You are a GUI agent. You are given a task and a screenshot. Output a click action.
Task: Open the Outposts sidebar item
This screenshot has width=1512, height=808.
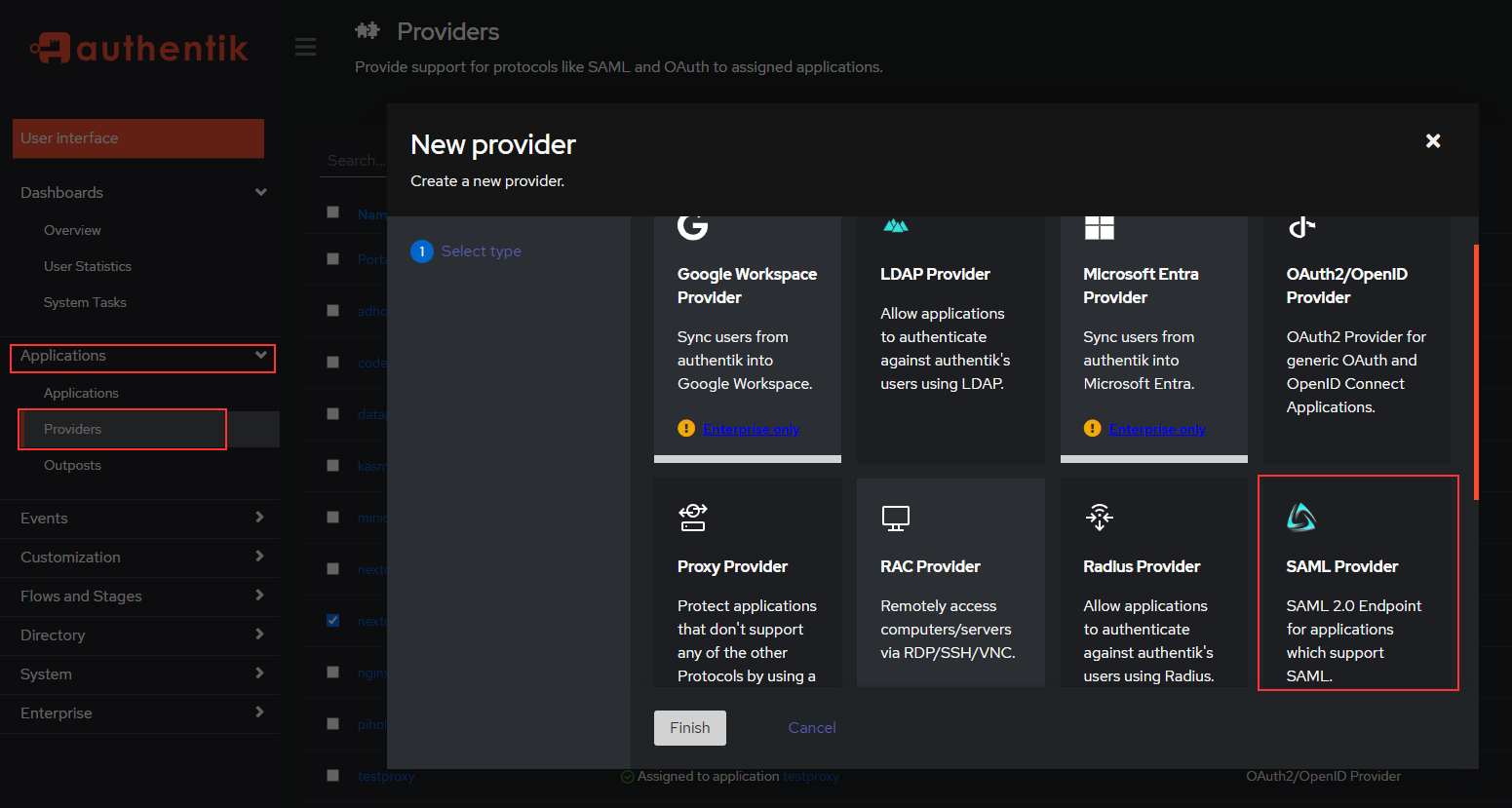pyautogui.click(x=72, y=466)
